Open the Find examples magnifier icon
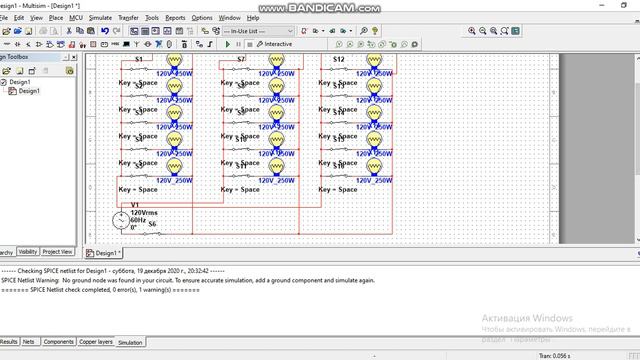The image size is (640, 360). point(363,31)
